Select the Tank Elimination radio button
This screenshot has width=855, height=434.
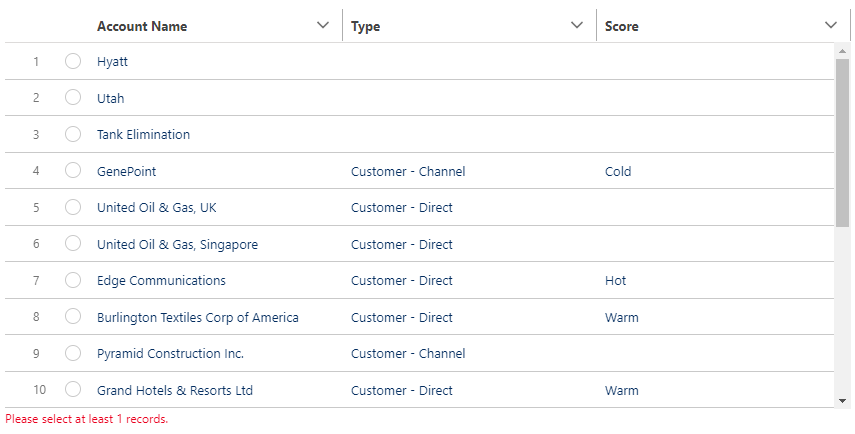pos(73,134)
